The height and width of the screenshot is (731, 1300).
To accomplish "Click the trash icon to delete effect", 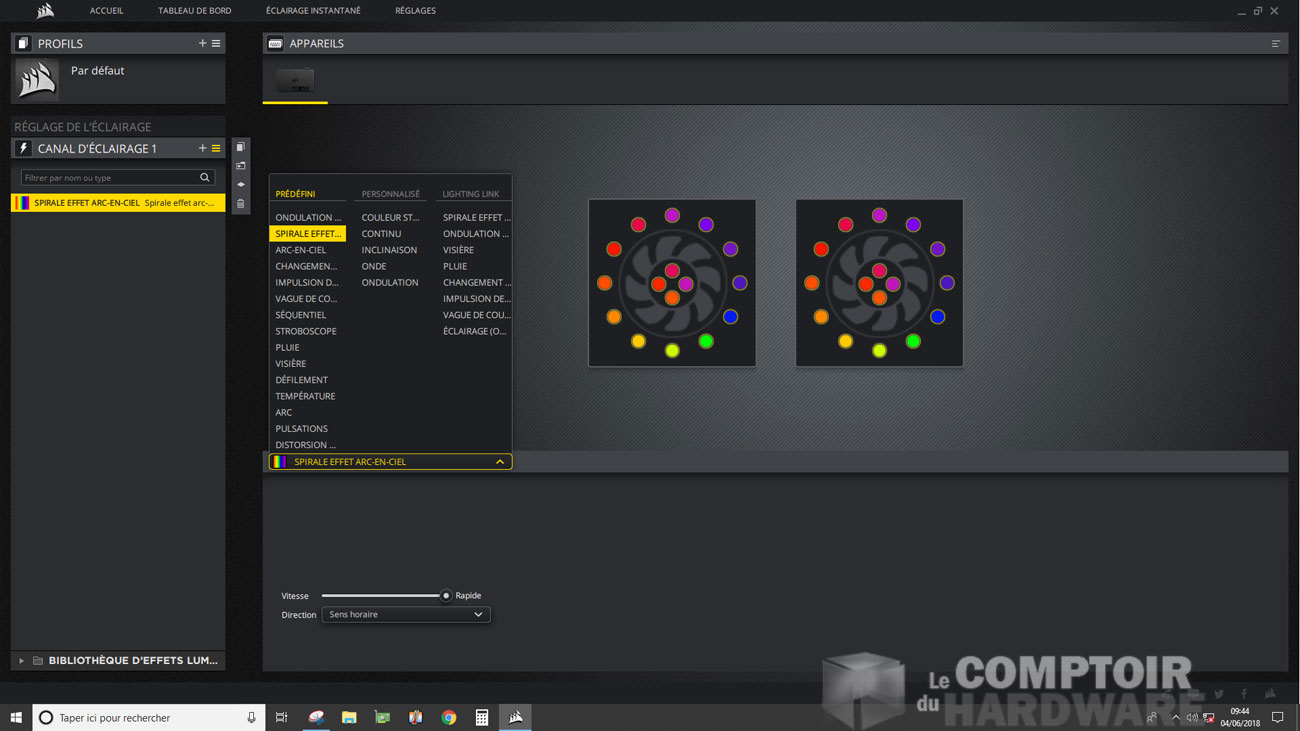I will tap(240, 204).
